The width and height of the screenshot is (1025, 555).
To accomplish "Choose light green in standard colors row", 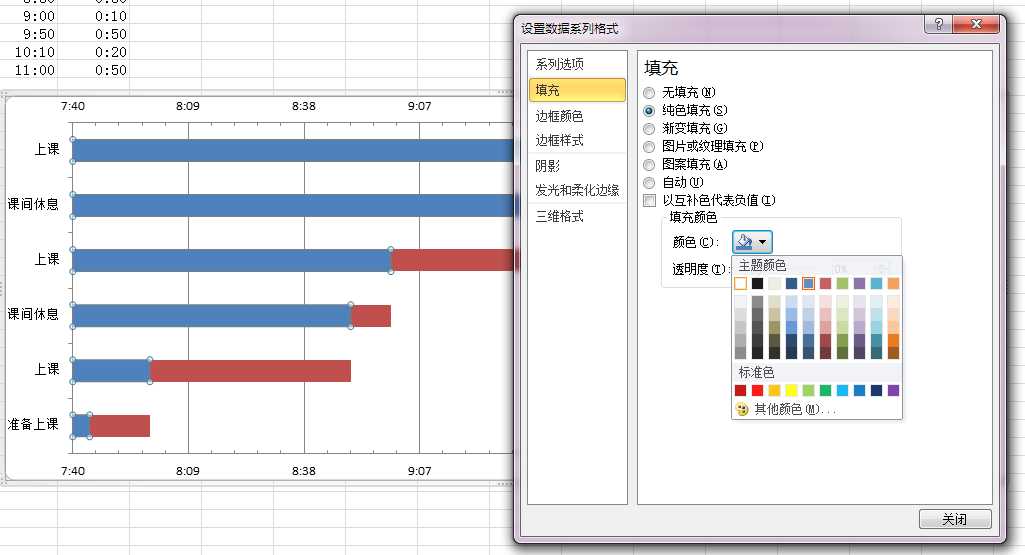I will pos(809,390).
